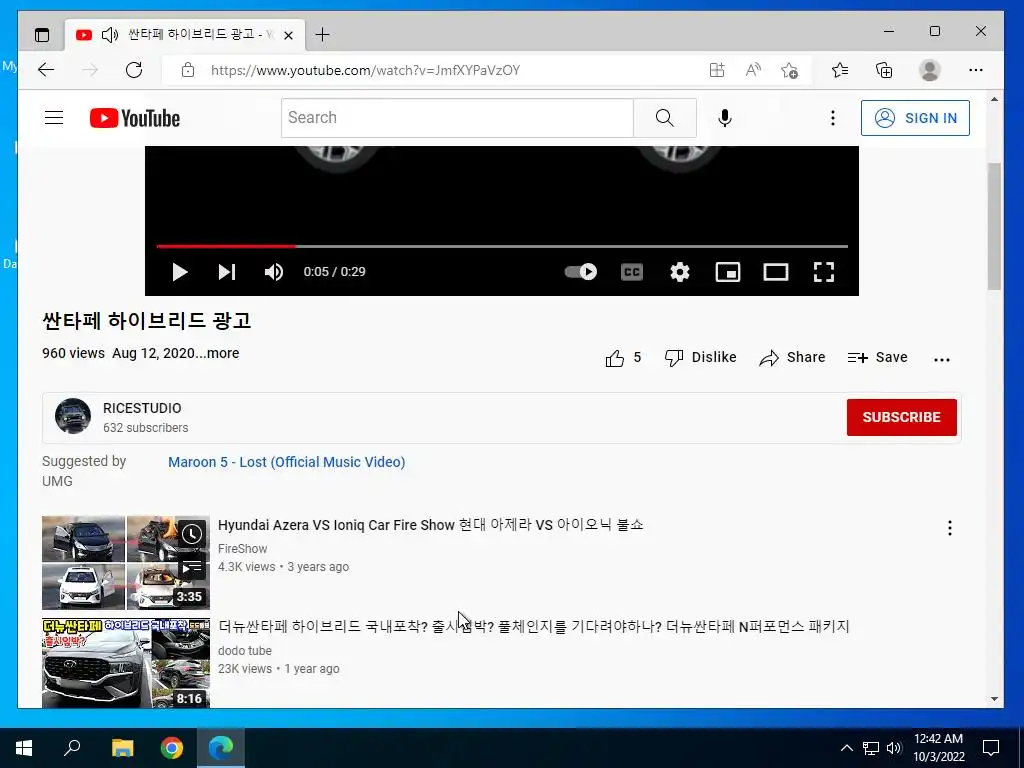Open system volume control in tray
1024x768 pixels.
click(894, 748)
